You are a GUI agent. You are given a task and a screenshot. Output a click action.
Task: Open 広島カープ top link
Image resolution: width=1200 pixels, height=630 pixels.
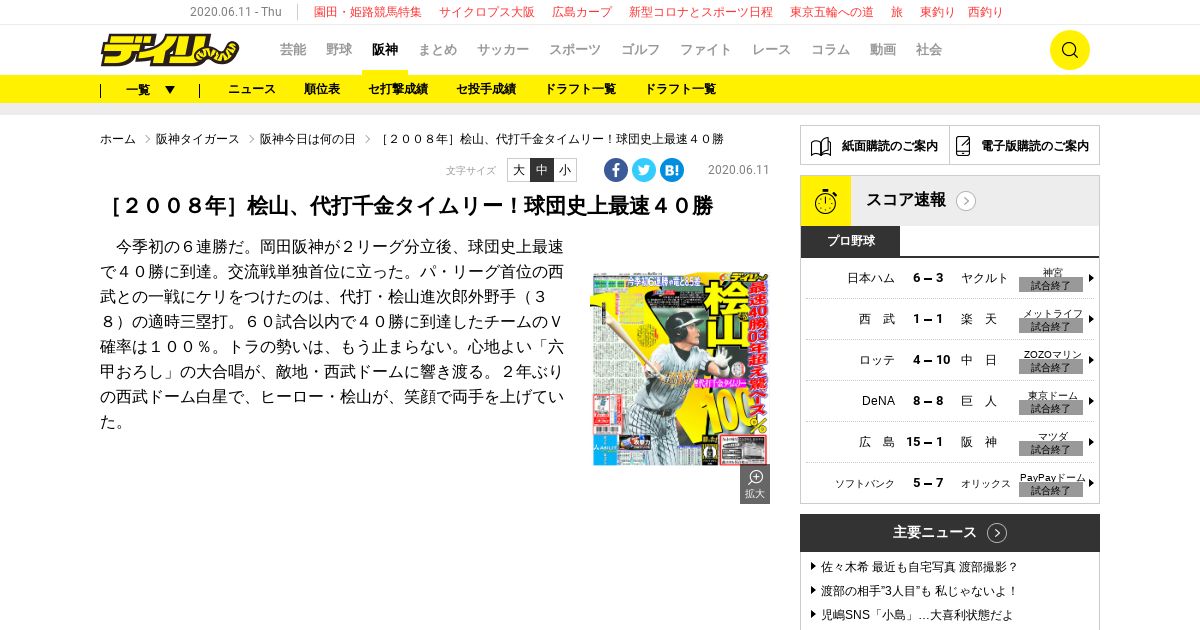[x=582, y=12]
